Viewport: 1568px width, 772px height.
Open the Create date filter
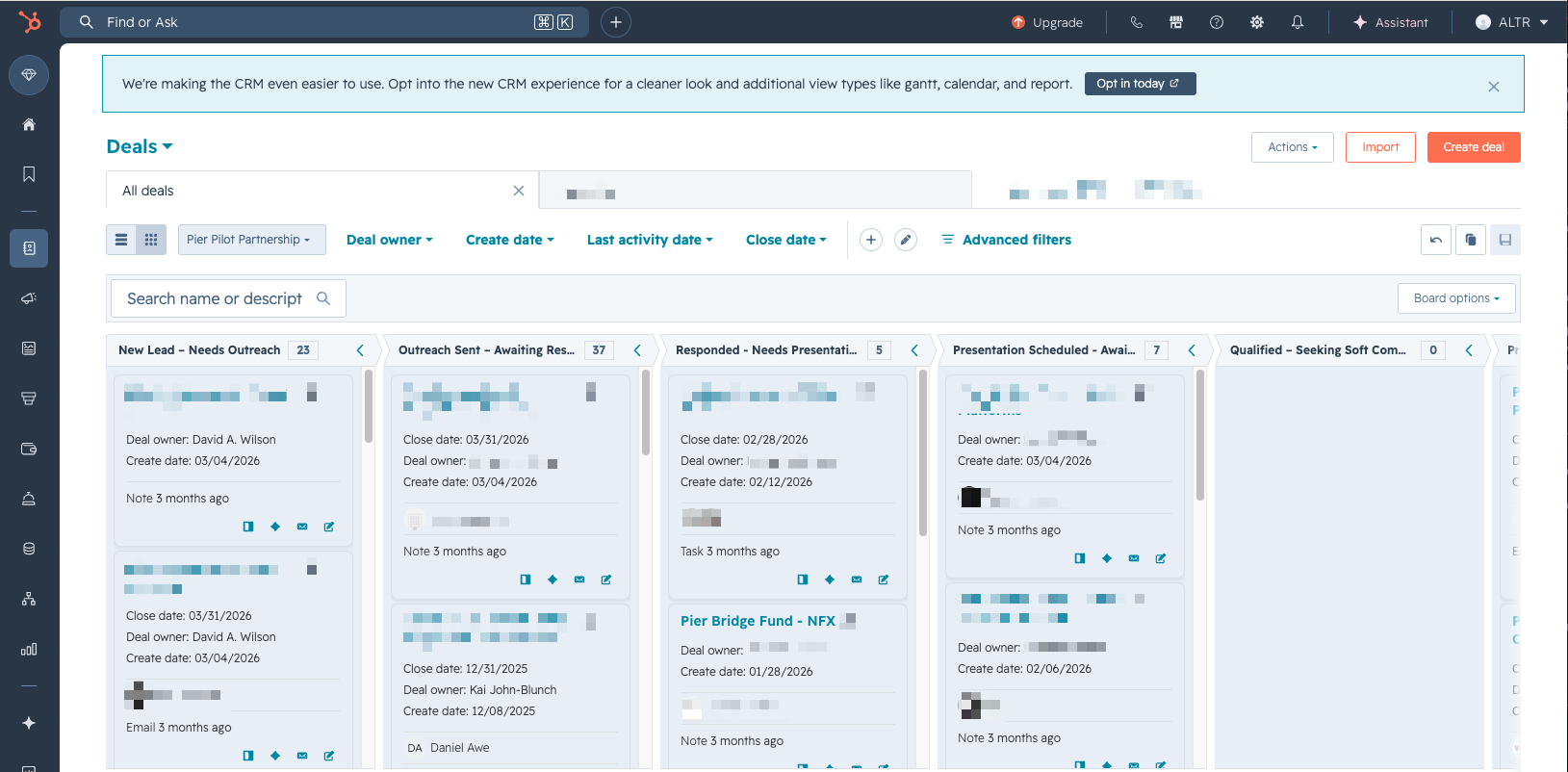[x=510, y=240]
